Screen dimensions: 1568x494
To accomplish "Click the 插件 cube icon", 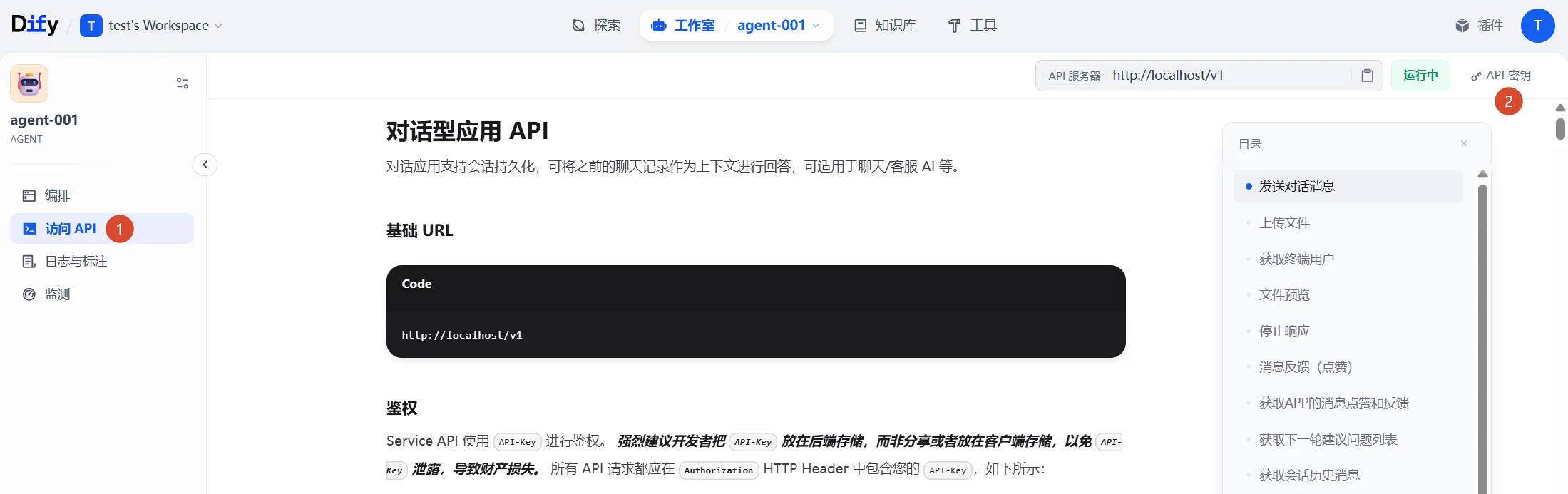I will click(1462, 26).
